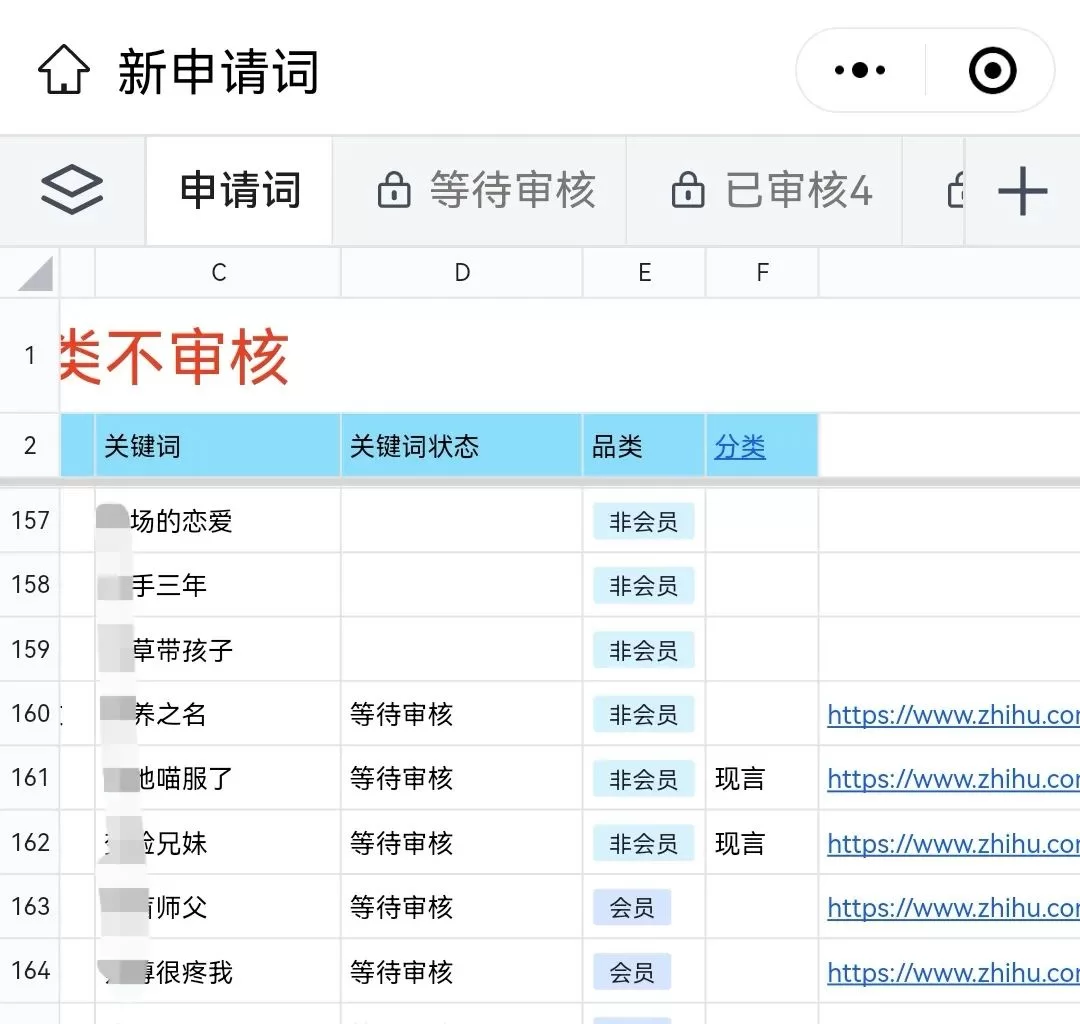The image size is (1080, 1024).
Task: Select row 159 header
Action: (x=30, y=650)
